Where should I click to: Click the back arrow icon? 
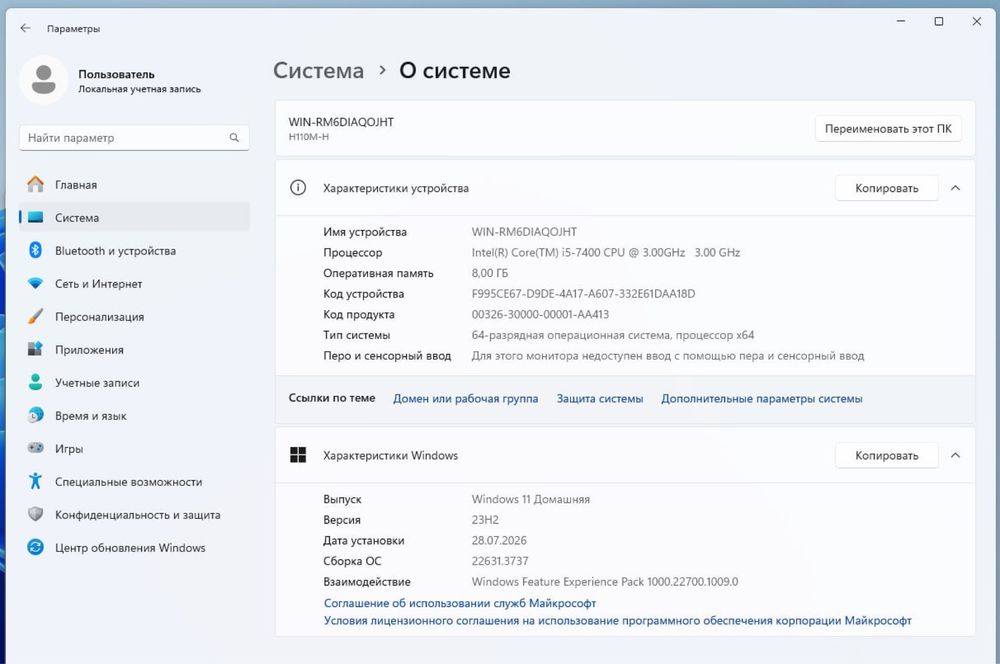coord(25,28)
